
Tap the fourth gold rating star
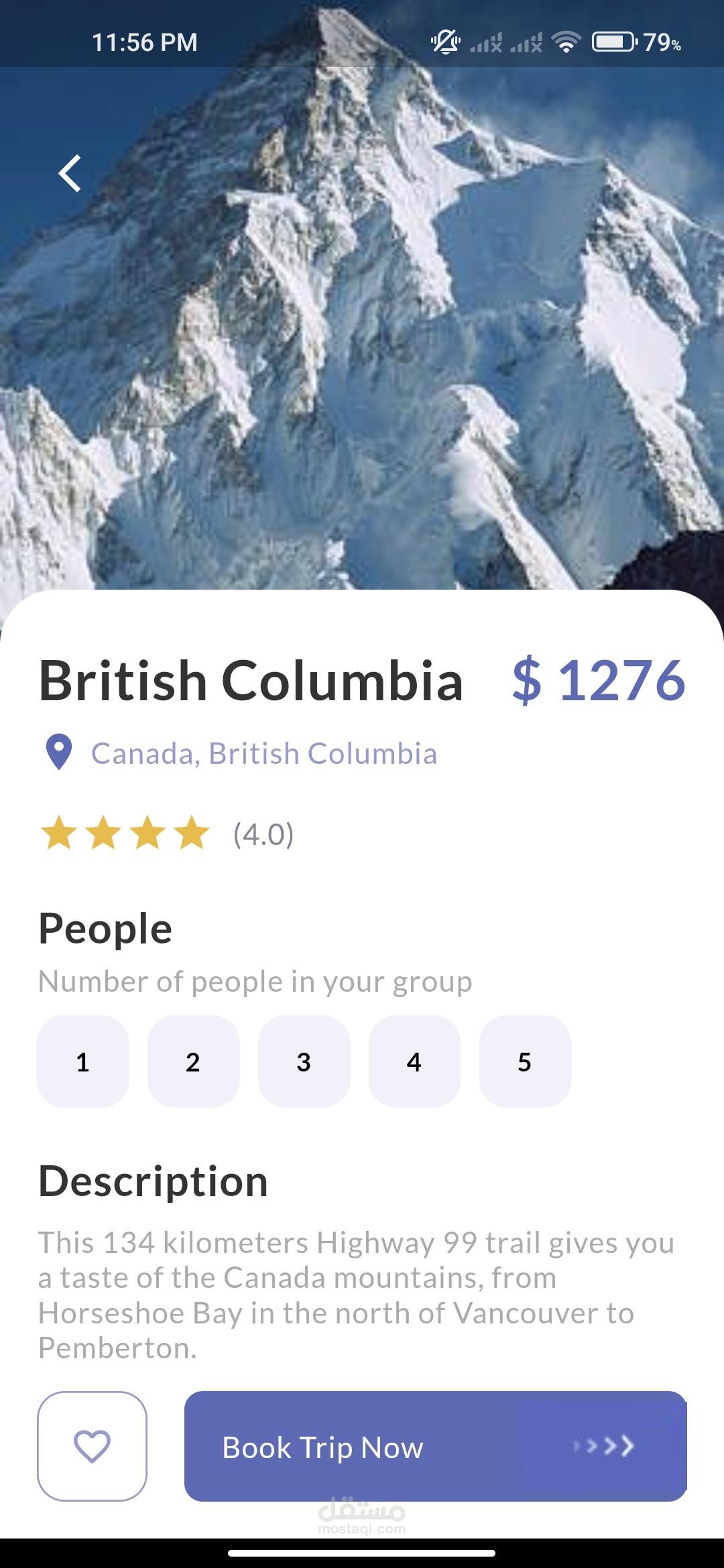coord(192,833)
